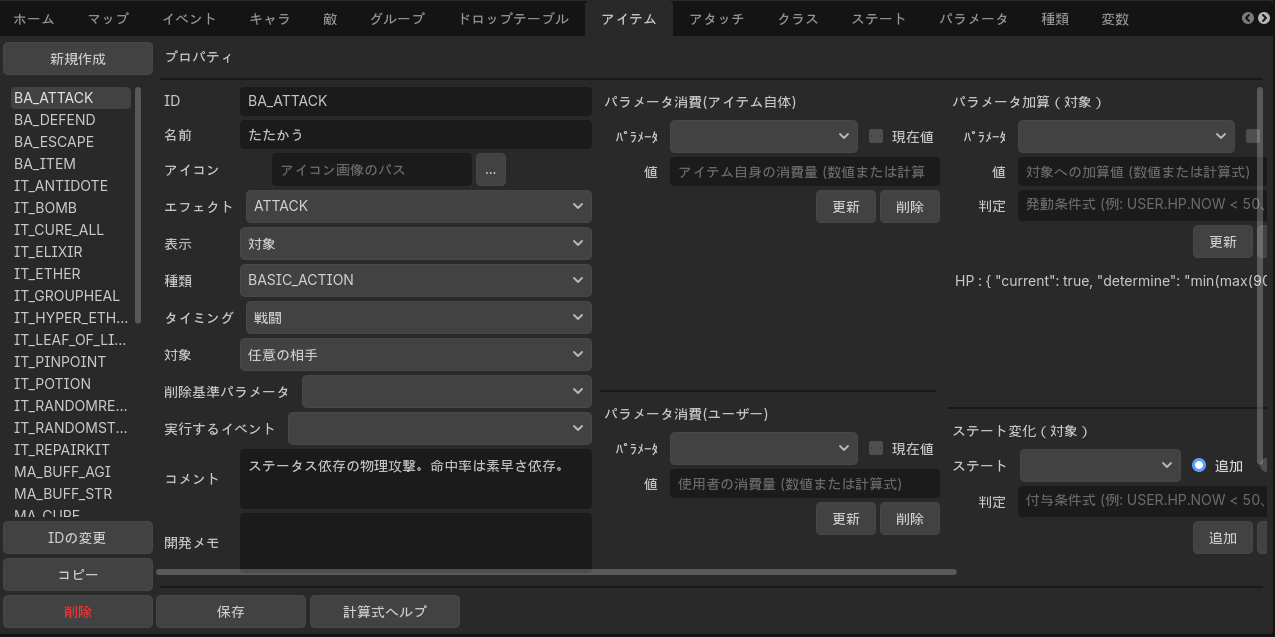
Task: Open the 実行するイベント dropdown
Action: 440,428
